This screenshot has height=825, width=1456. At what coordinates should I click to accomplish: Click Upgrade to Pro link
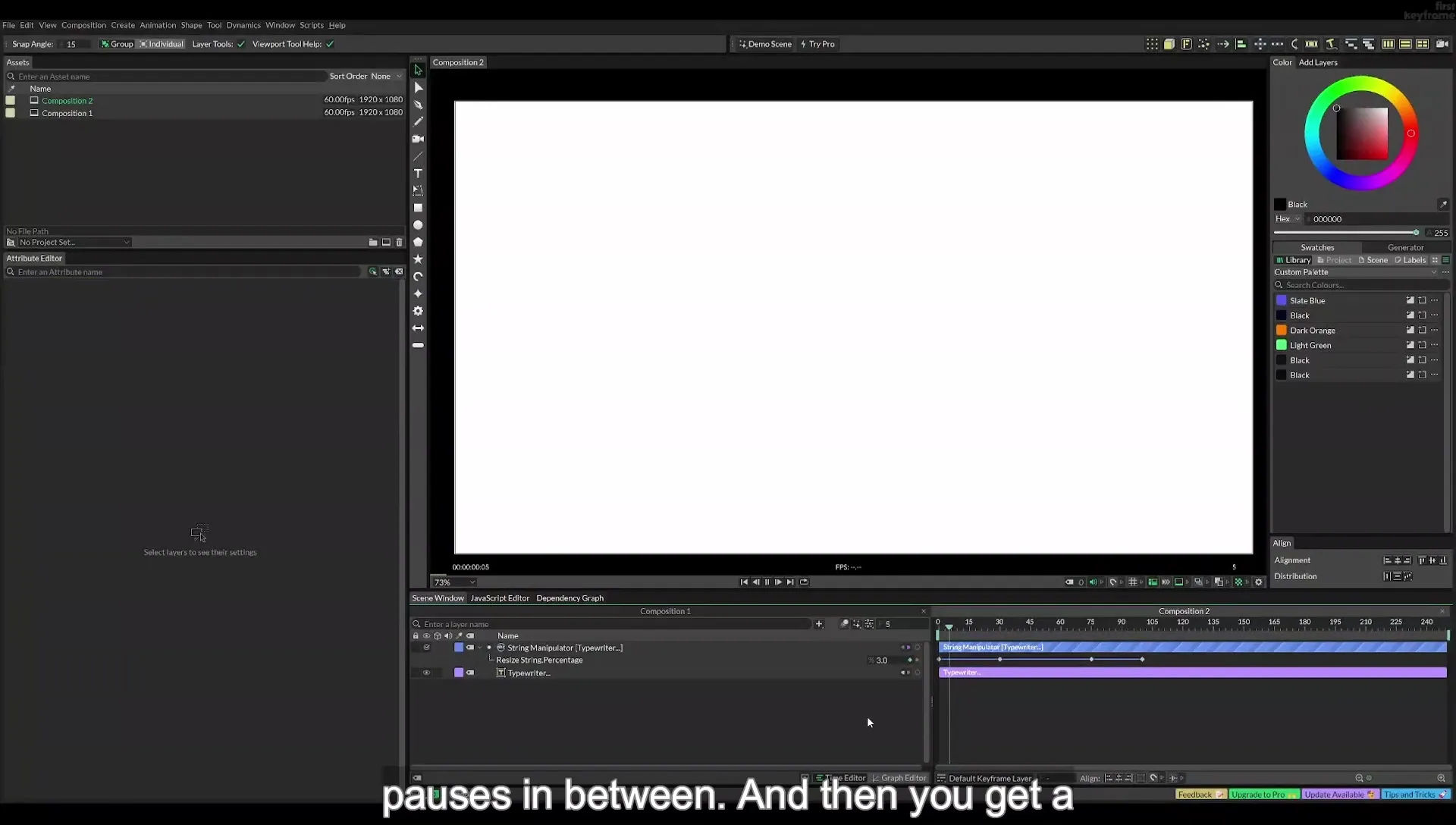coord(1263,795)
